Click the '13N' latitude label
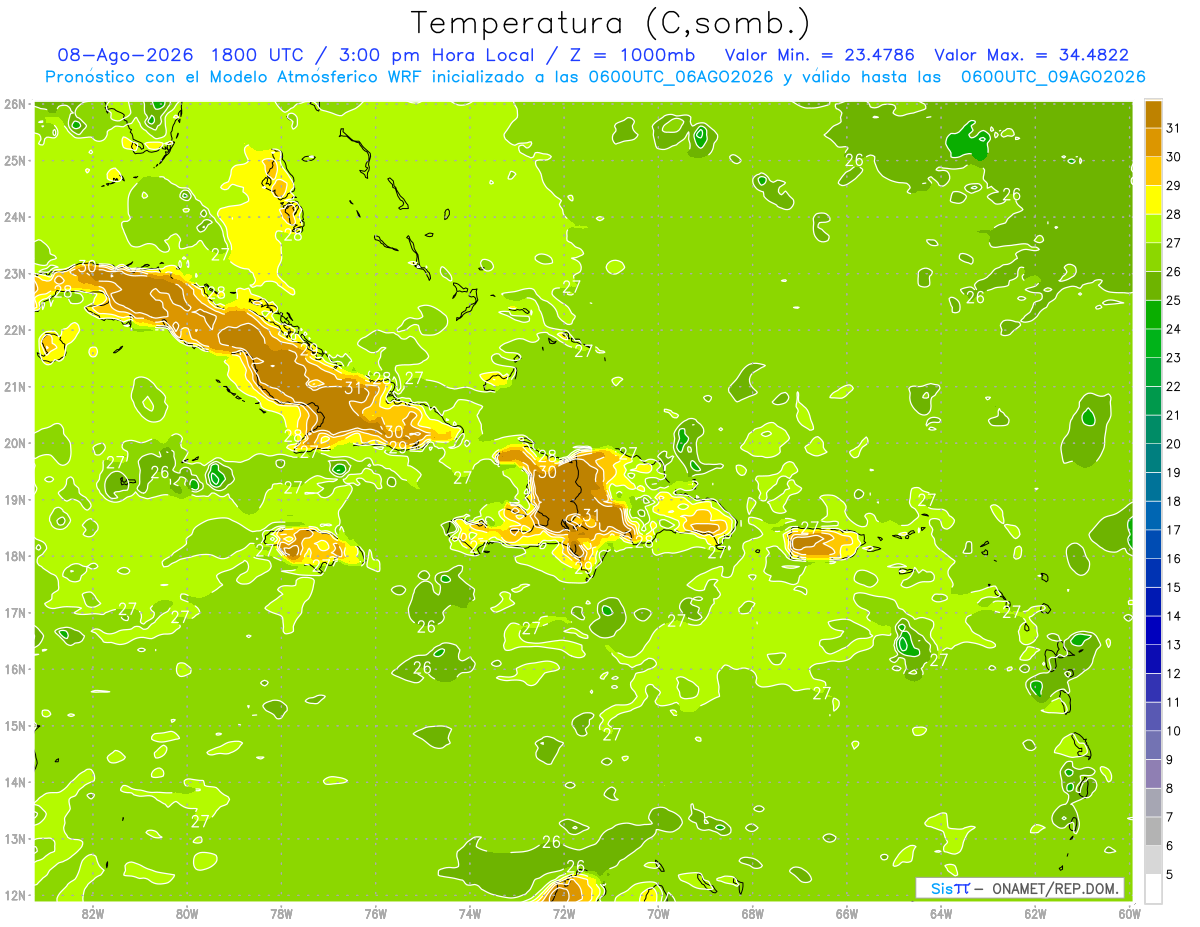This screenshot has height=927, width=1200. click(15, 838)
